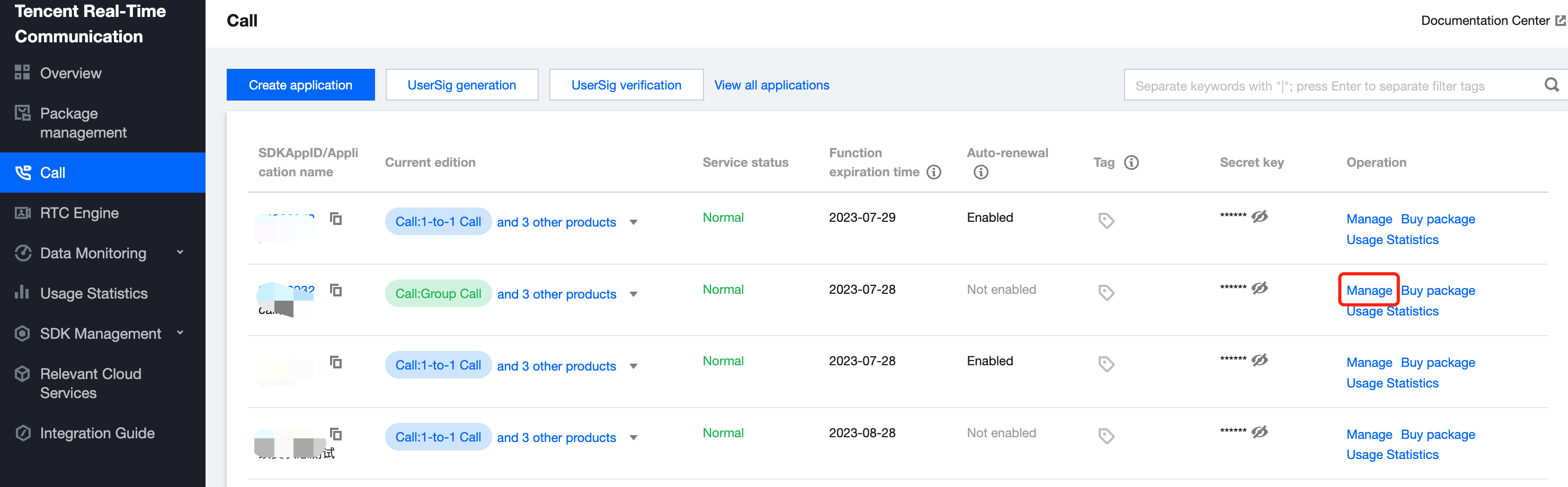
Task: Select the Call sidebar item
Action: (102, 173)
